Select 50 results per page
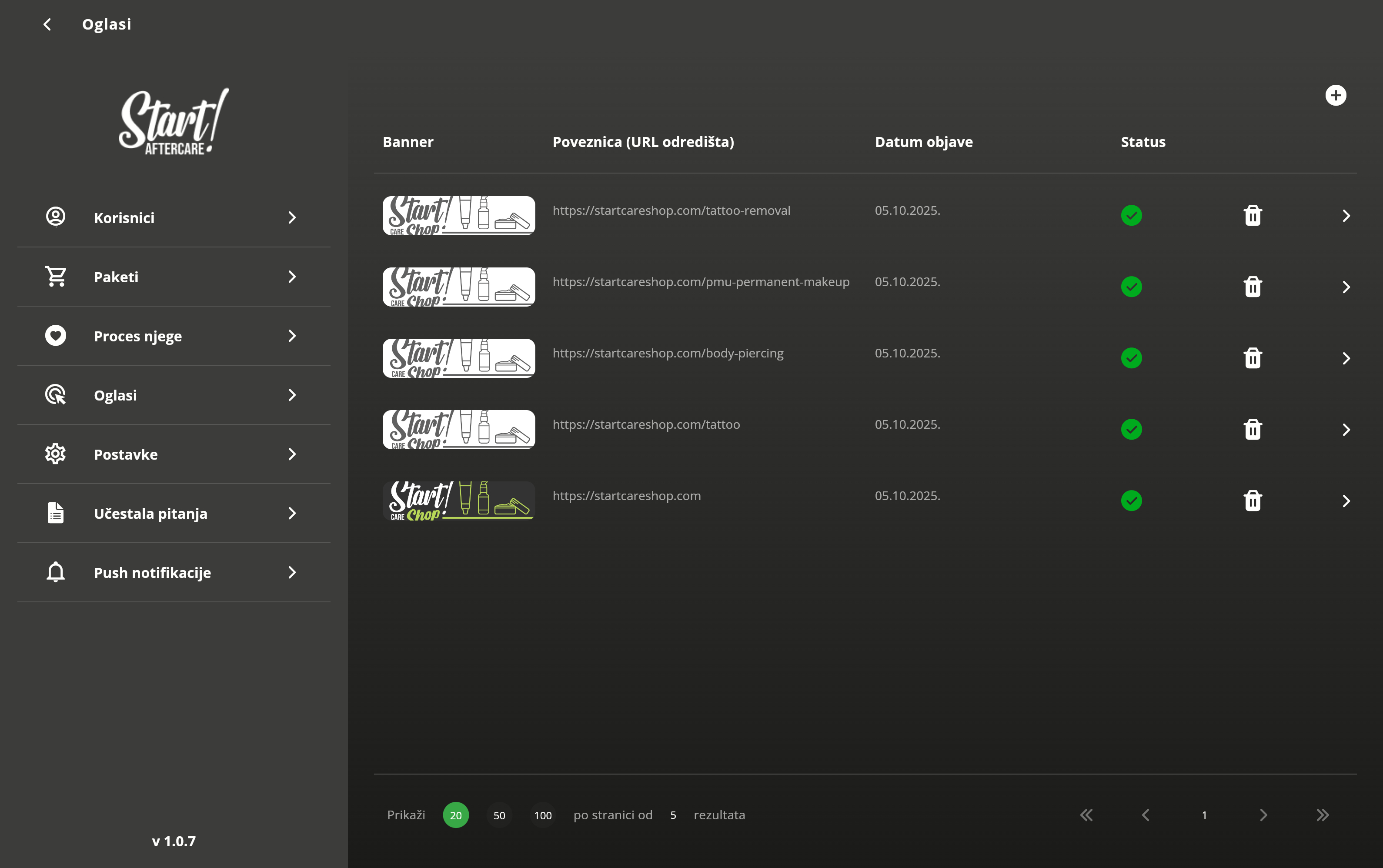1383x868 pixels. (x=499, y=815)
